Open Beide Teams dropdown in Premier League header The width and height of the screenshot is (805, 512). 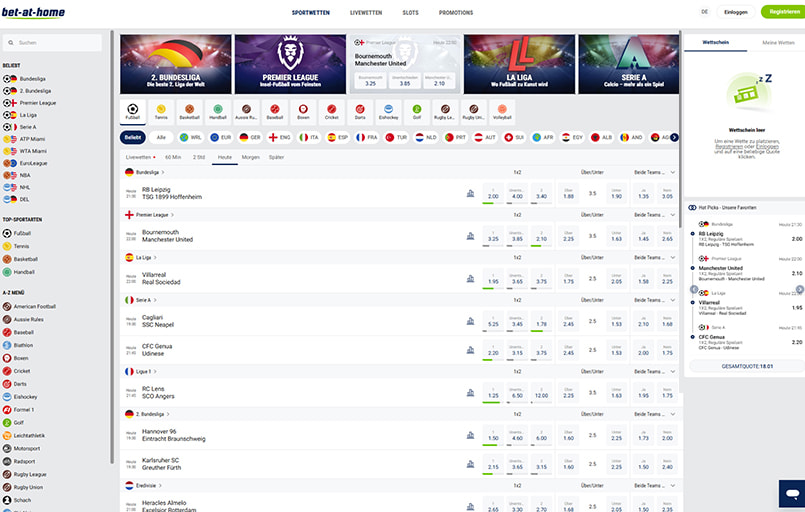point(655,215)
